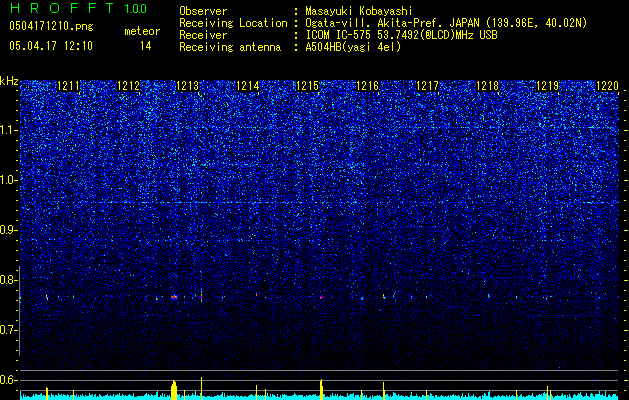
Task: Click the meteor count value 14
Action: (x=146, y=46)
